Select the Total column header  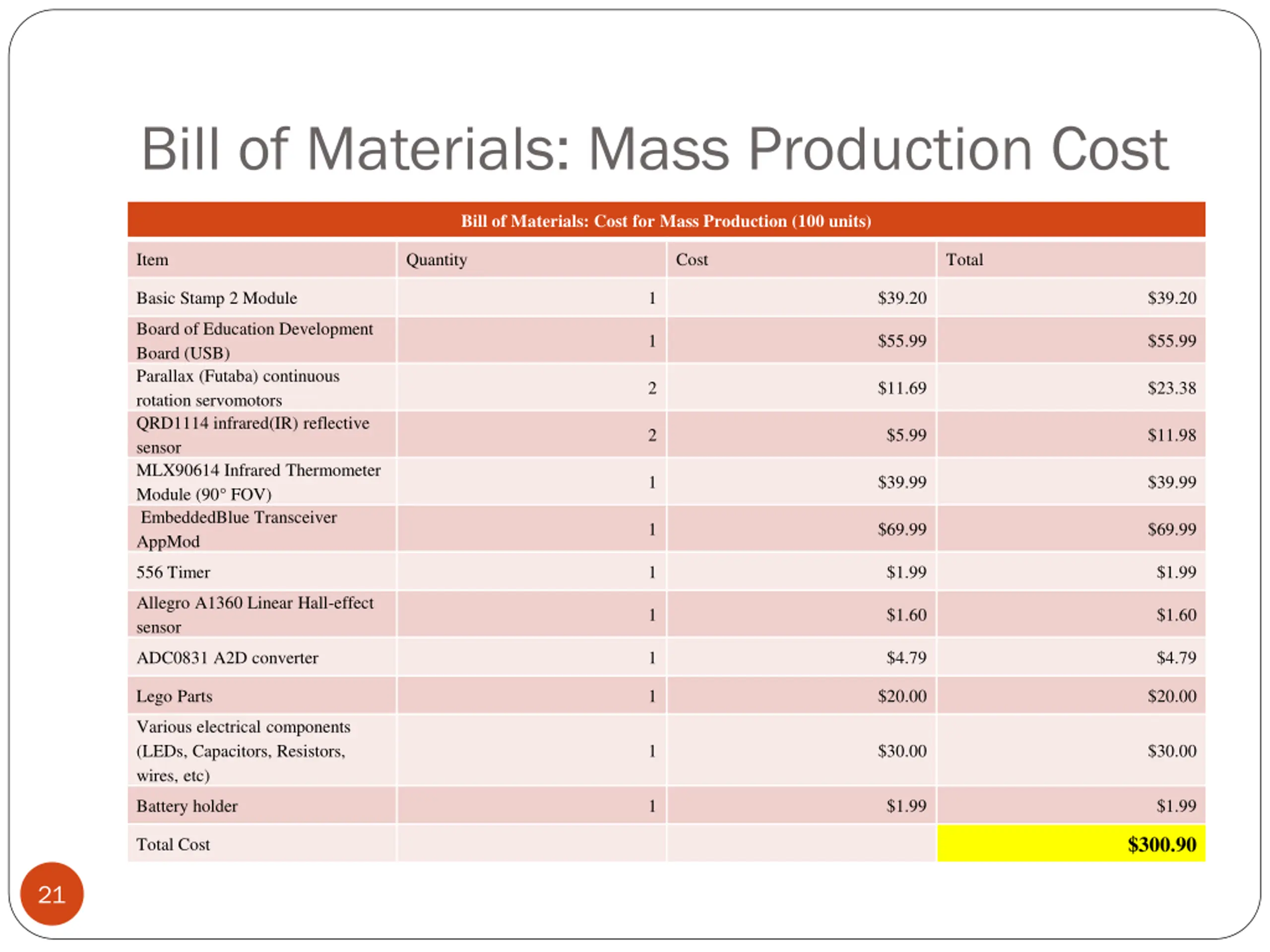[1072, 259]
